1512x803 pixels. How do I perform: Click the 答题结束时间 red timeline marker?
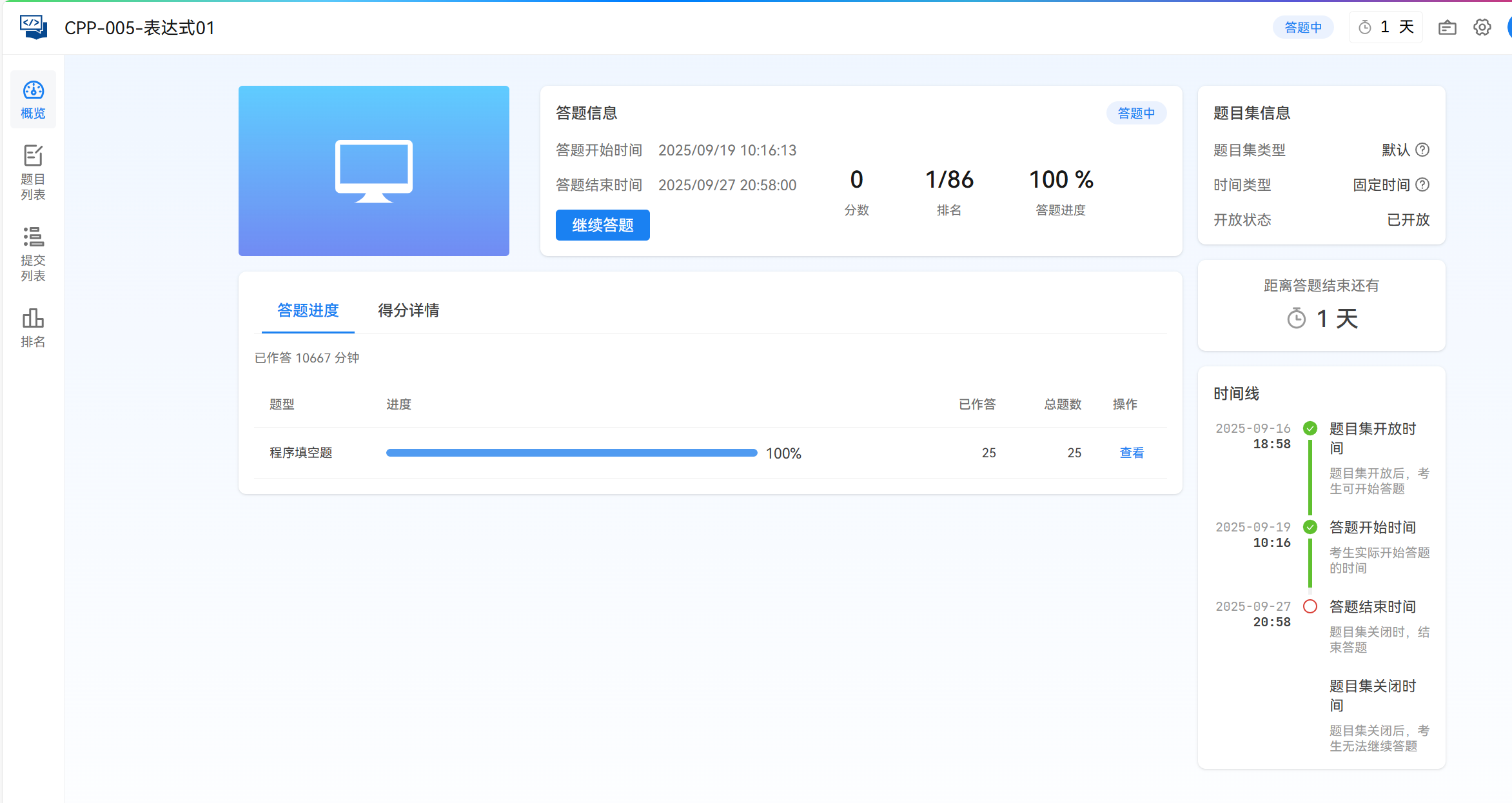(1310, 606)
